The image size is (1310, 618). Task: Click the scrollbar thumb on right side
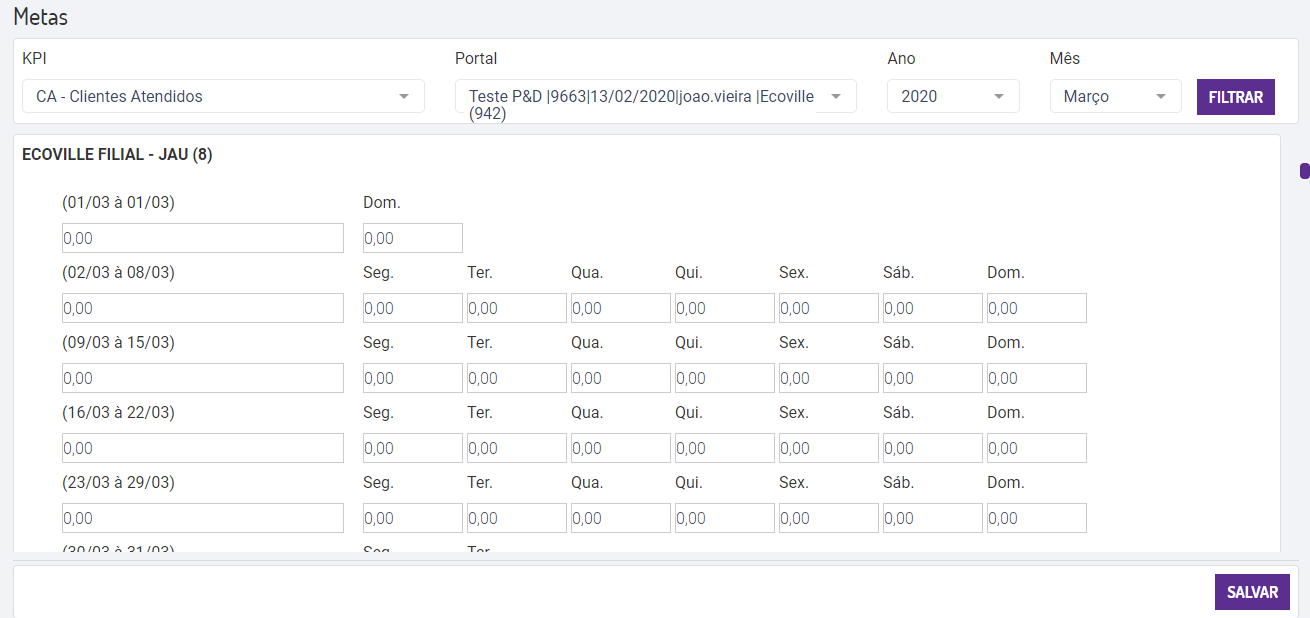point(1304,171)
